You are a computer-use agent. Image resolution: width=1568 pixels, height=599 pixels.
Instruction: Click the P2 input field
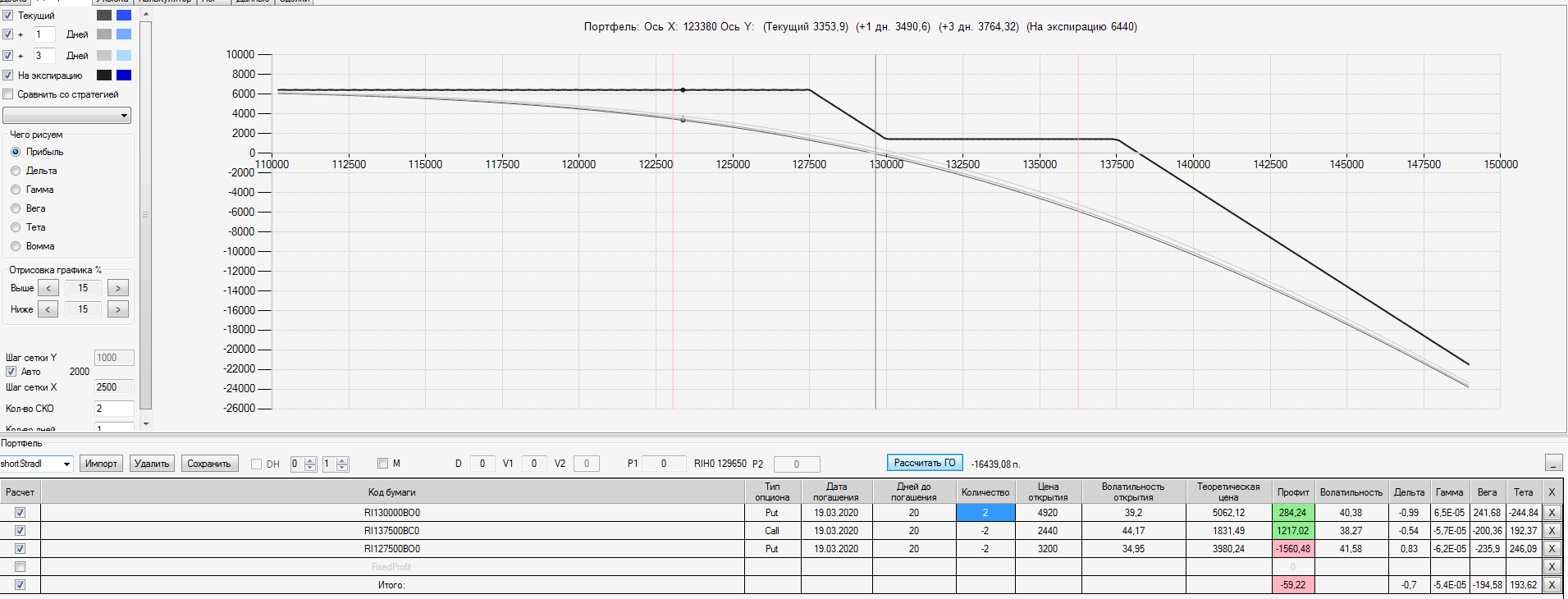click(x=797, y=464)
